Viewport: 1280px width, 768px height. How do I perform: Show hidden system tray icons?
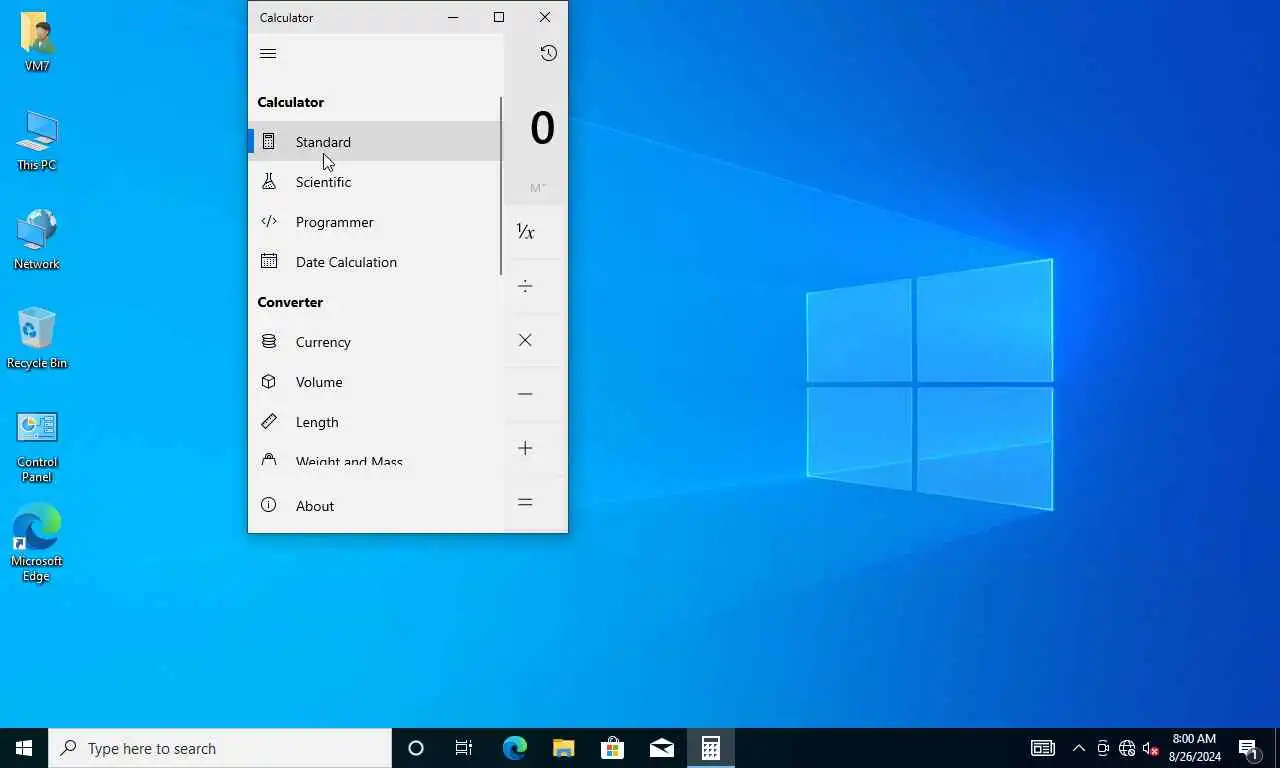tap(1079, 748)
